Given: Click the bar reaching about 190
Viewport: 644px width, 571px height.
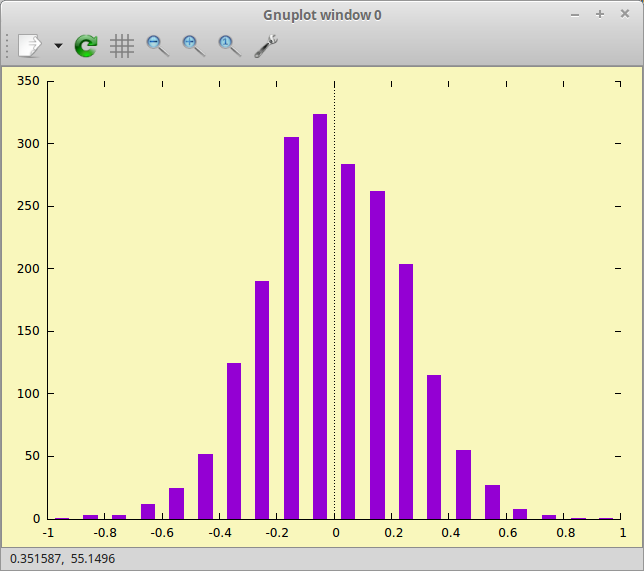Looking at the screenshot, I should [262, 400].
